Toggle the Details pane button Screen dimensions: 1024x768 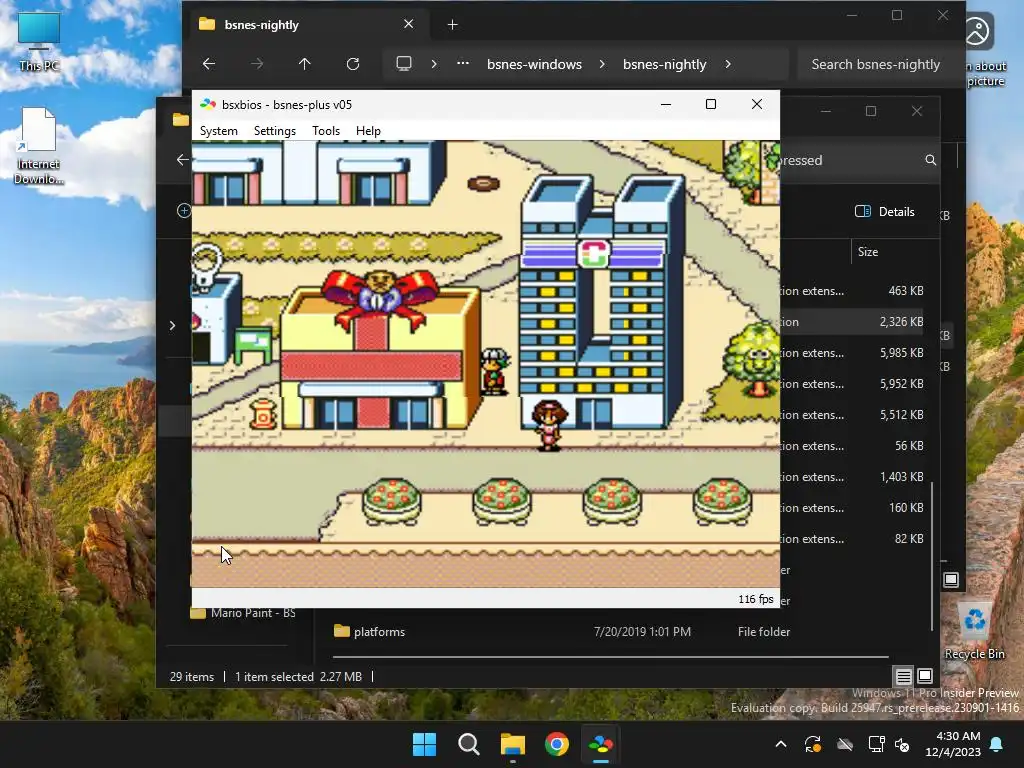point(885,212)
